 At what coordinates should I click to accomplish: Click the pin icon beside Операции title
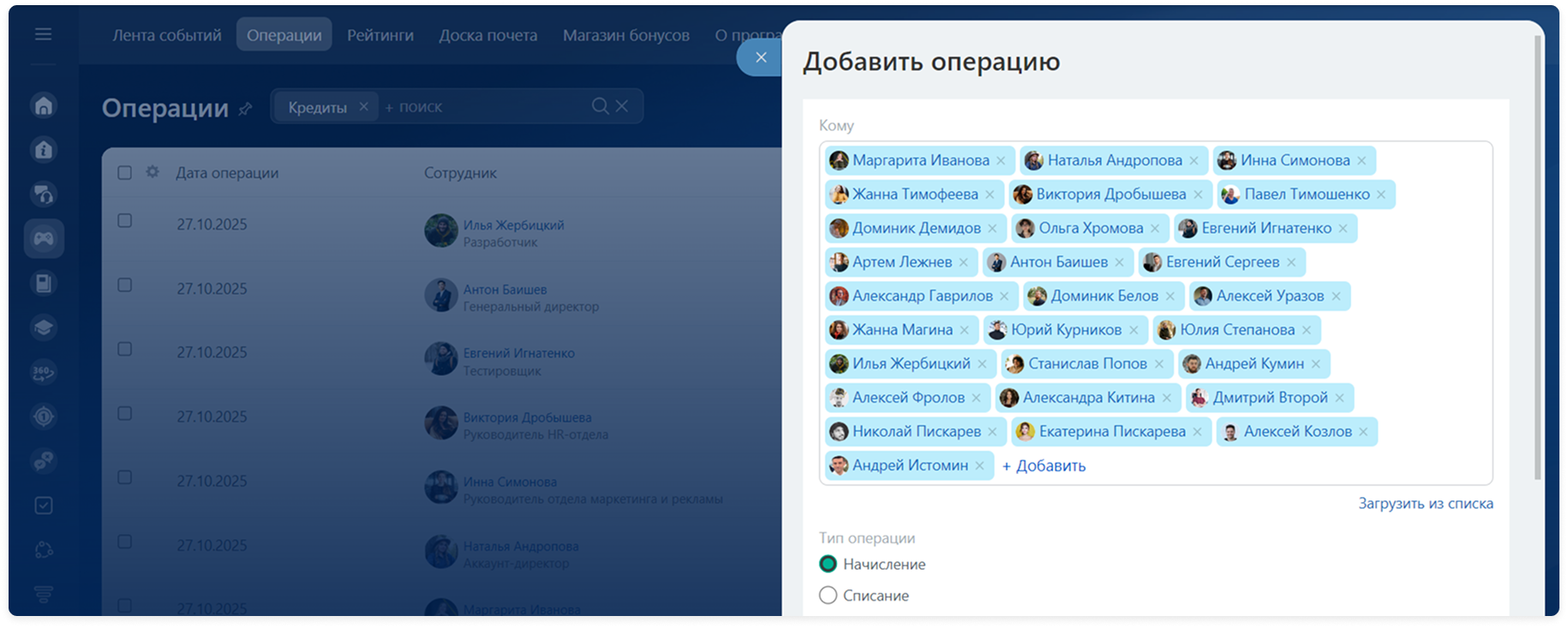coord(246,109)
